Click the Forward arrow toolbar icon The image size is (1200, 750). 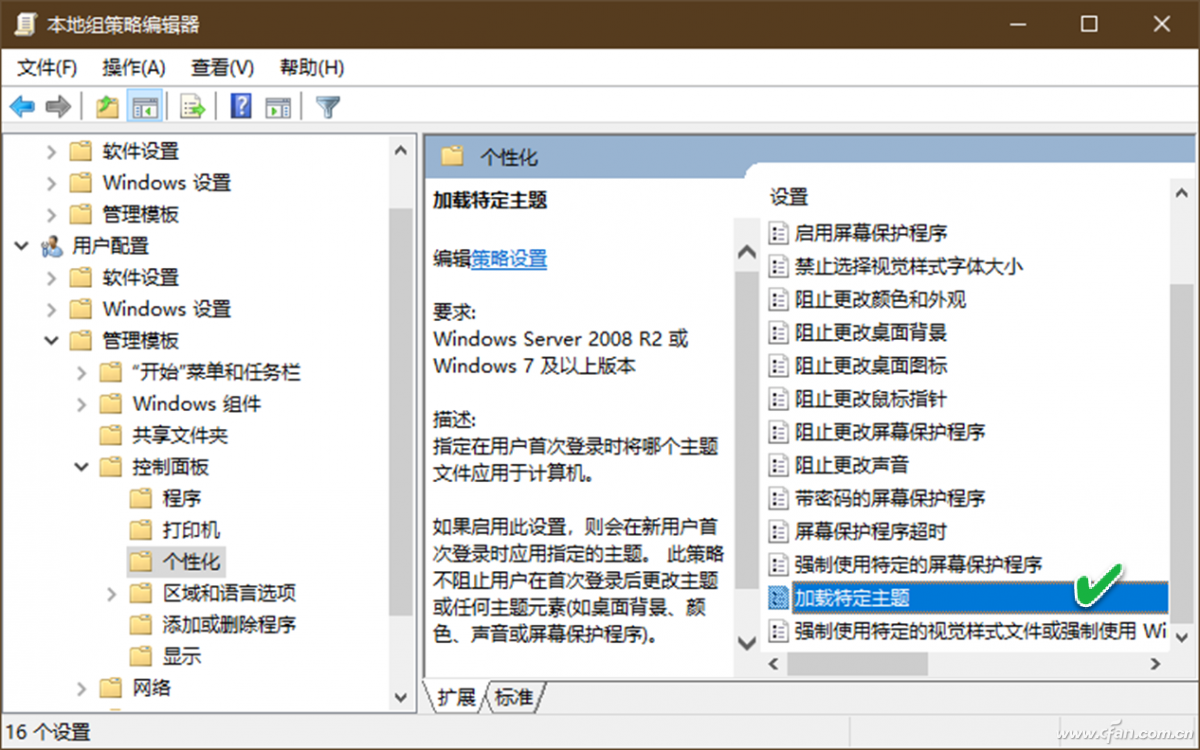(58, 106)
